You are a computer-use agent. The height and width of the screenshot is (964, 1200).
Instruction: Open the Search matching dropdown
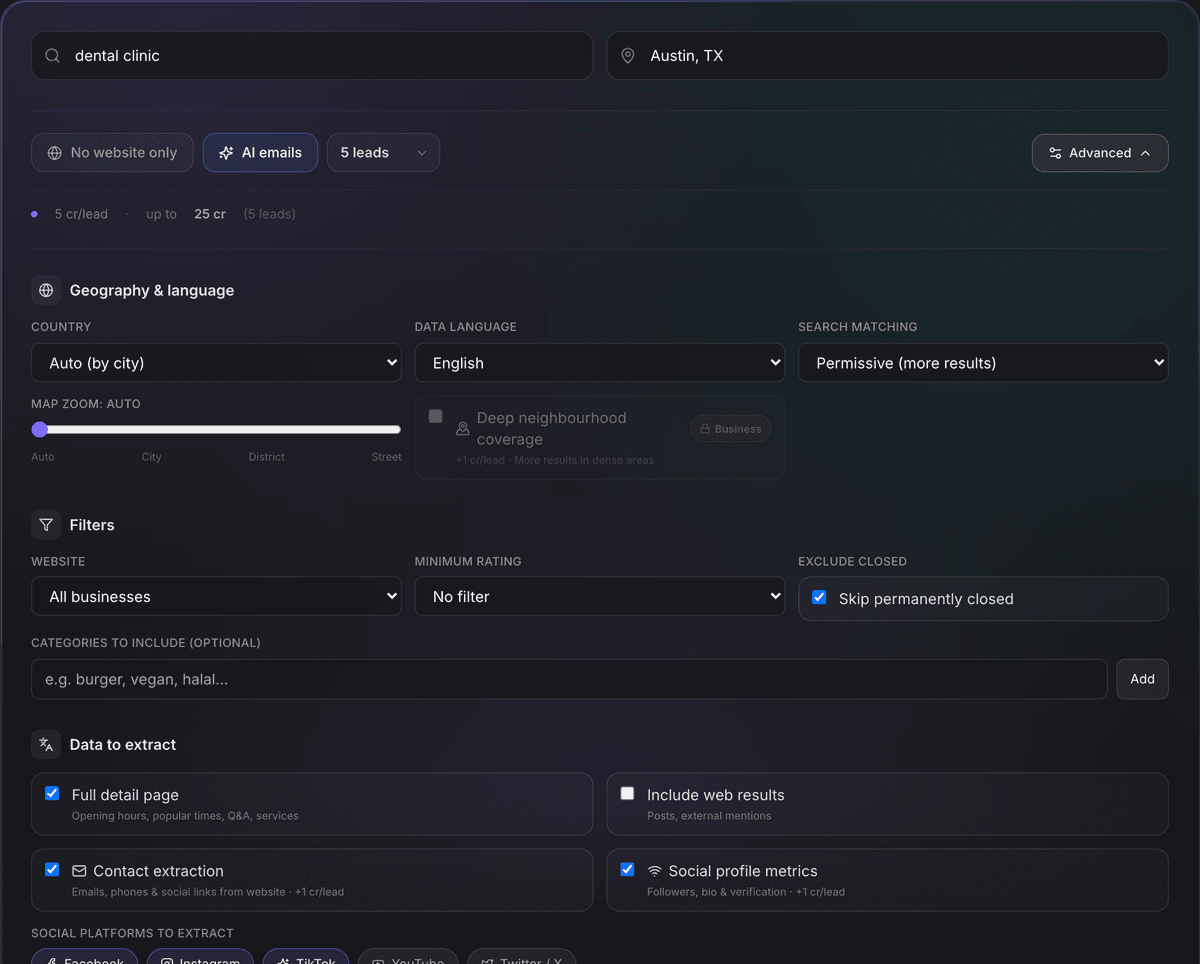[983, 363]
